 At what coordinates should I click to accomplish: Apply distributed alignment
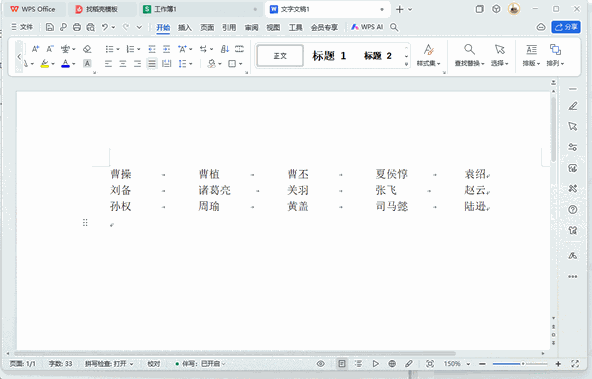(166, 64)
